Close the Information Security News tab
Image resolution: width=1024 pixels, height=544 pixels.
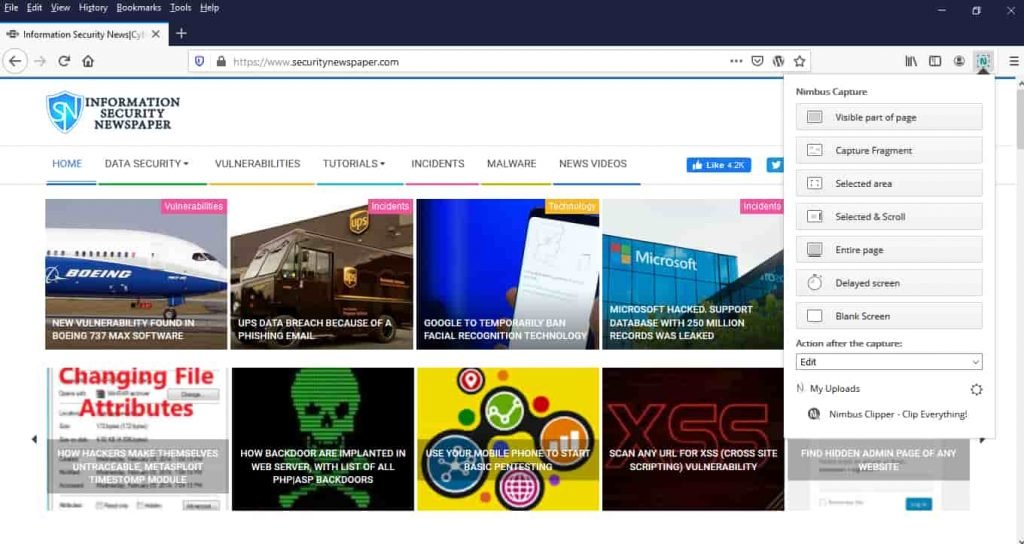click(155, 34)
